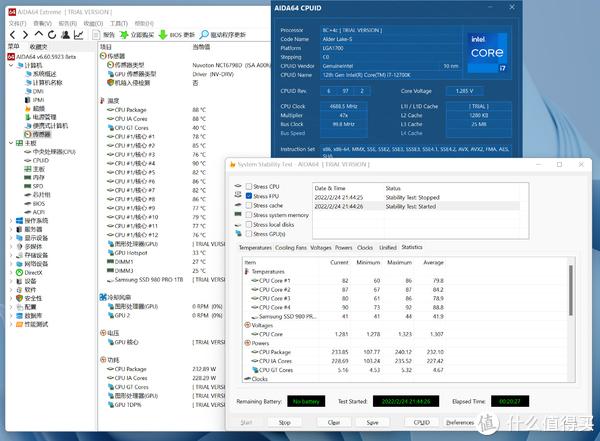Screen dimensions: 600x441
Task: Select 传感器 sensor item in the tree
Action: pos(38,134)
